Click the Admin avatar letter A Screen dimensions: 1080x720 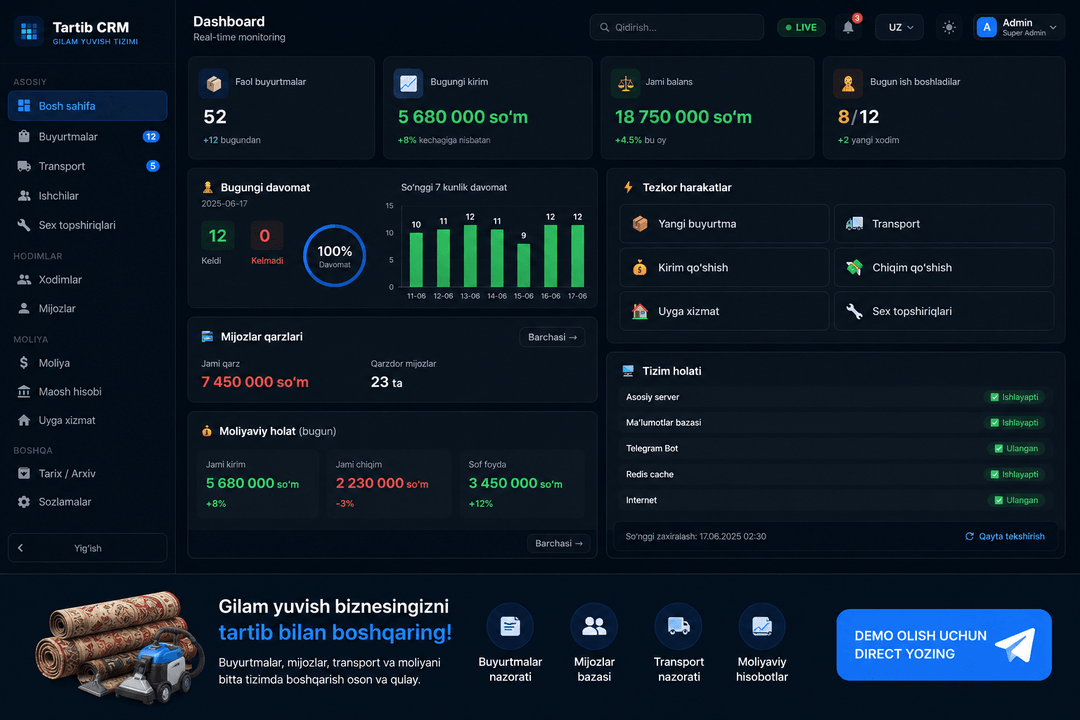(x=986, y=28)
